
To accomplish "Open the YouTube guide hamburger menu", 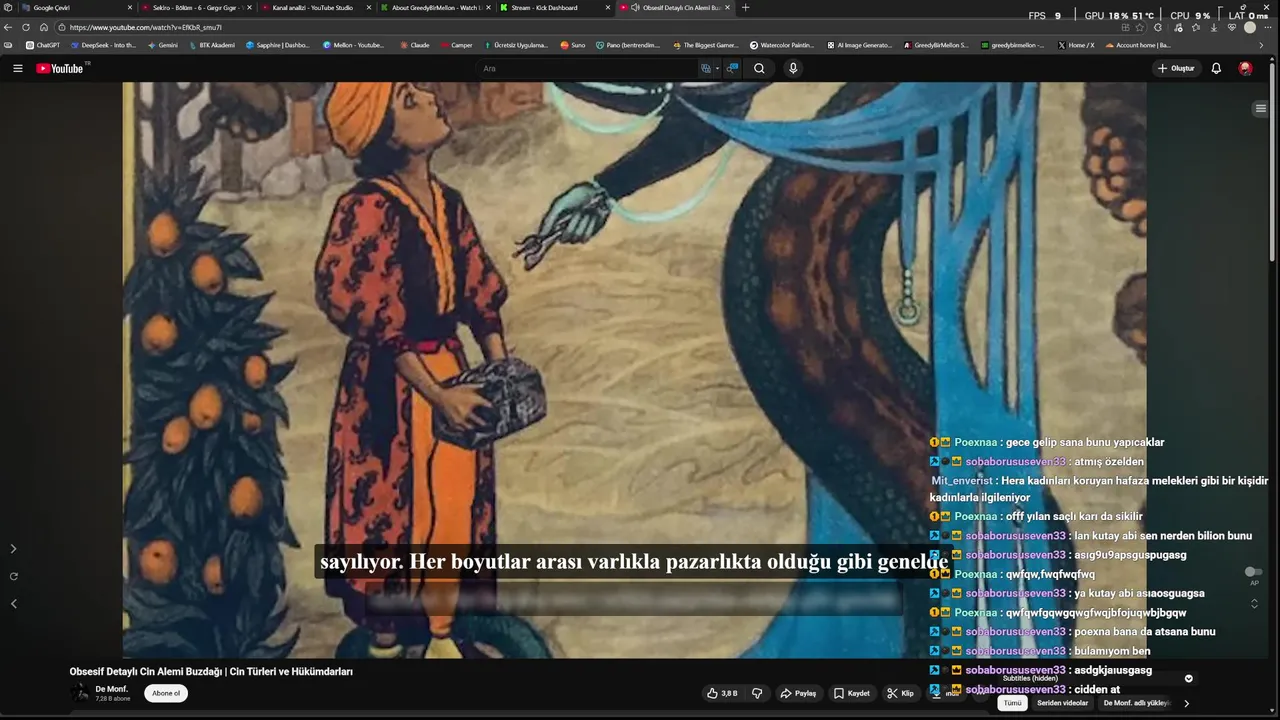I will [x=17, y=68].
